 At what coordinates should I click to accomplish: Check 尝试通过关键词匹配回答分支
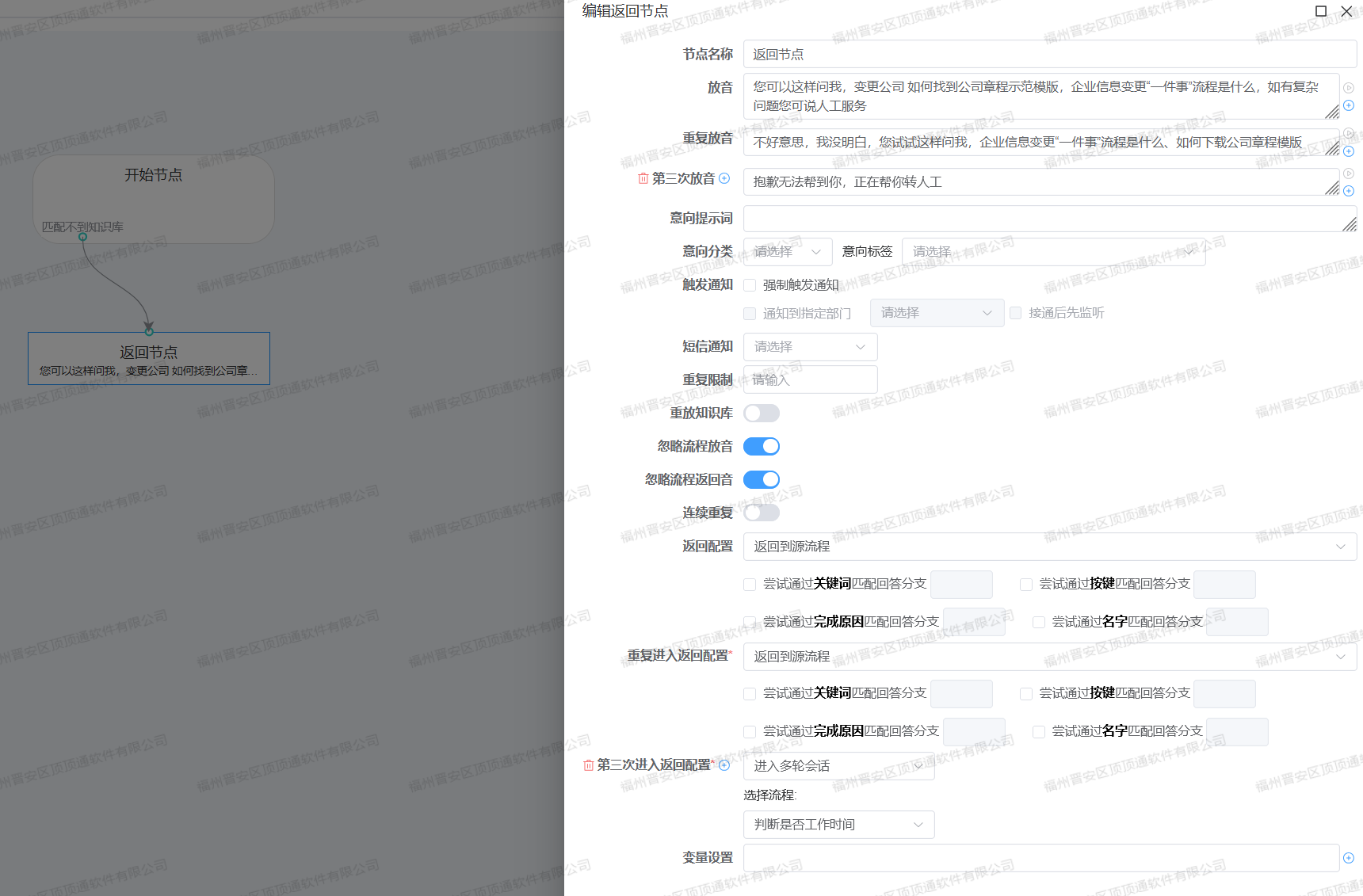pos(749,584)
